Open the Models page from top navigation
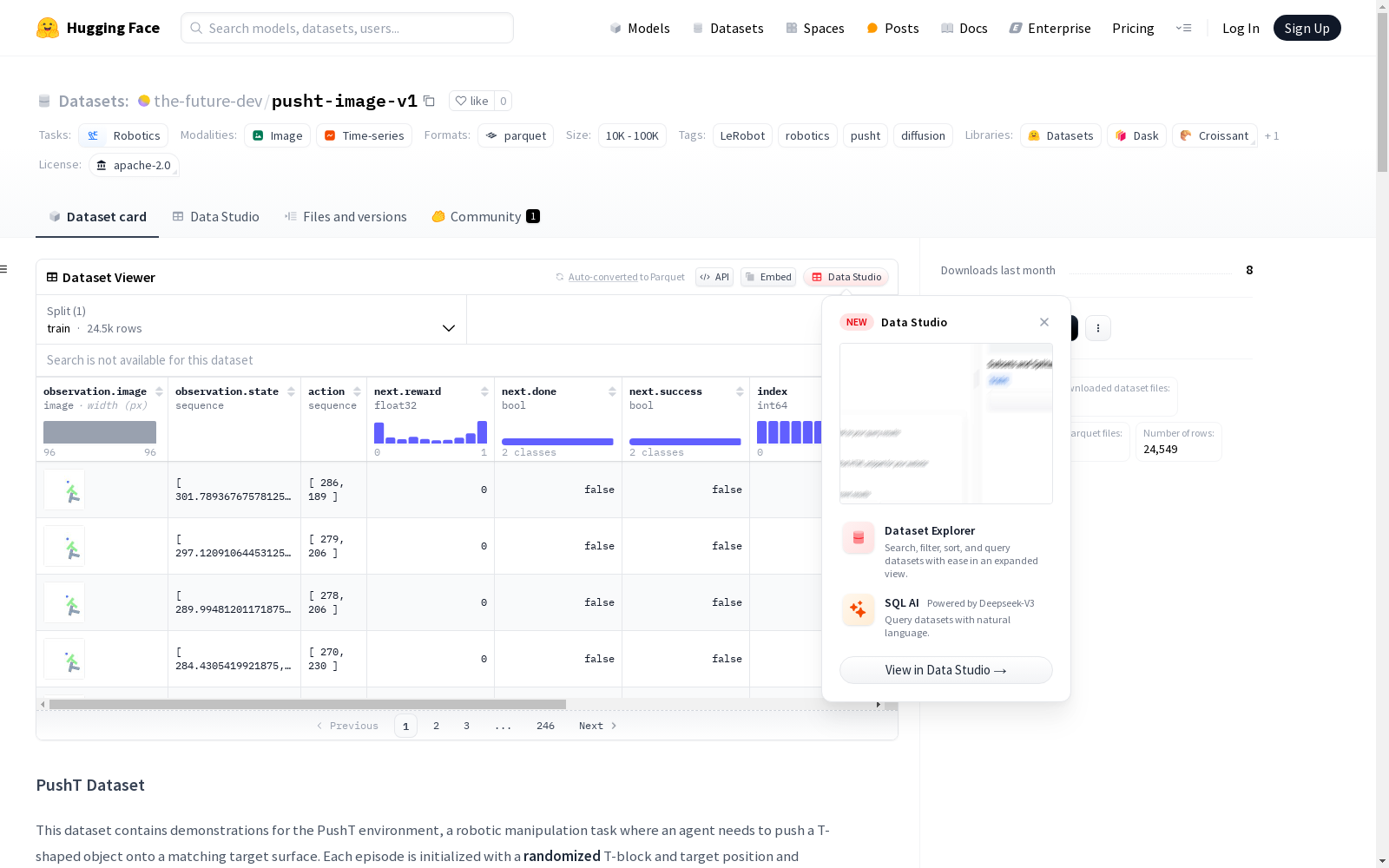Image resolution: width=1389 pixels, height=868 pixels. (640, 28)
